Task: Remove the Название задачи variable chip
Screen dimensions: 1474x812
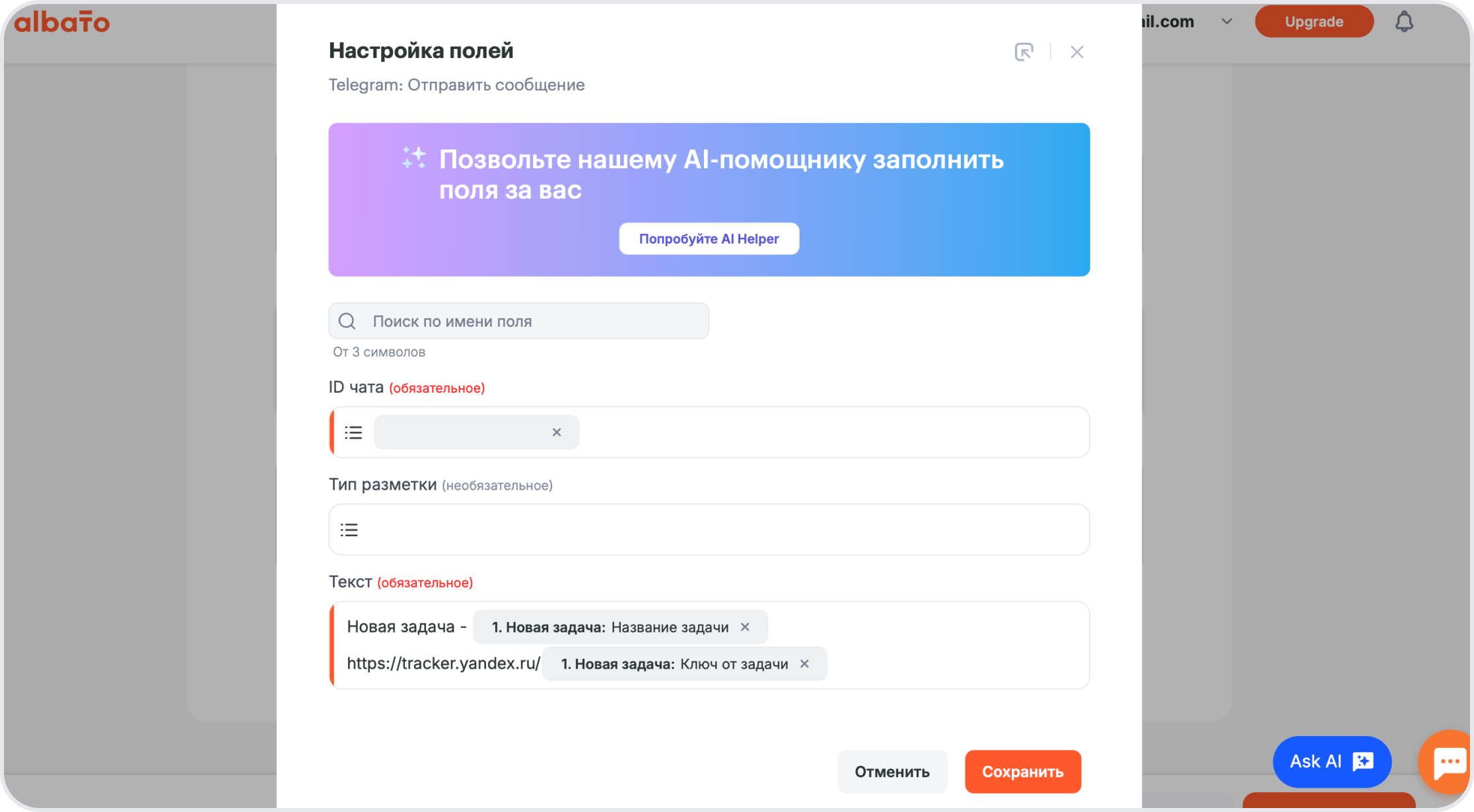Action: tap(745, 627)
